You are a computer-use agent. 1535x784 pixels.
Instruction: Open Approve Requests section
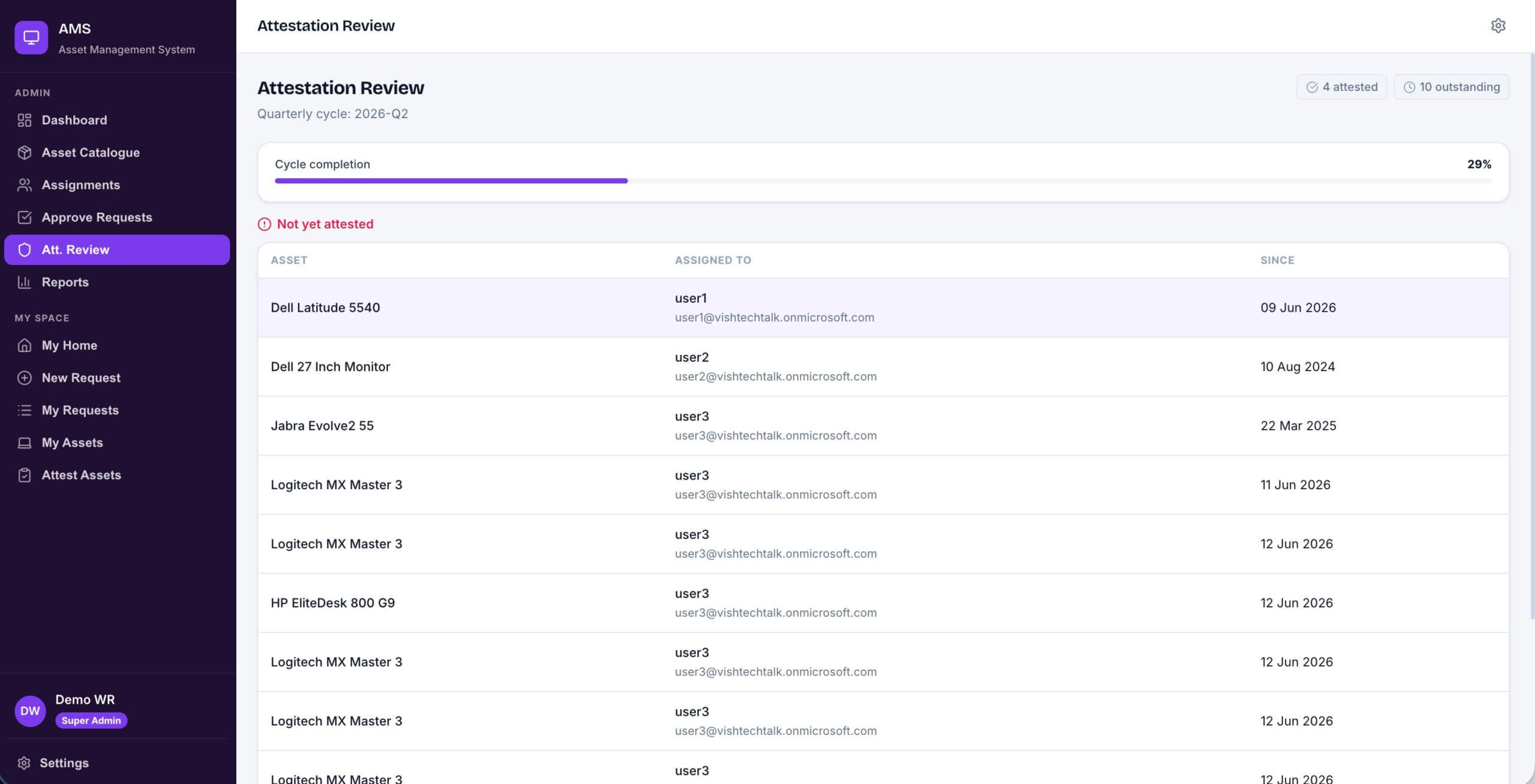pos(117,217)
